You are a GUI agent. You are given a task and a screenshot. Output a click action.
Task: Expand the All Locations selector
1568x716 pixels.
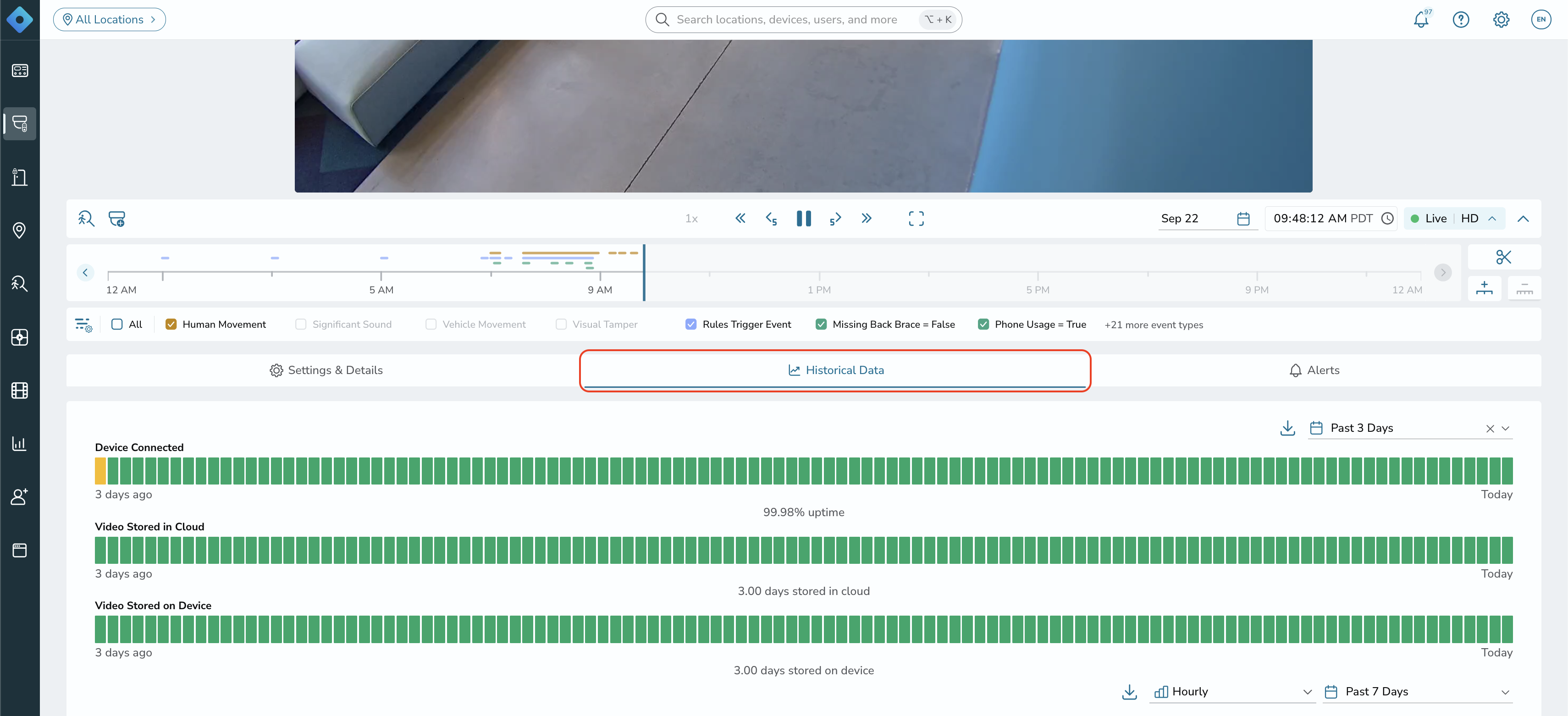(110, 19)
